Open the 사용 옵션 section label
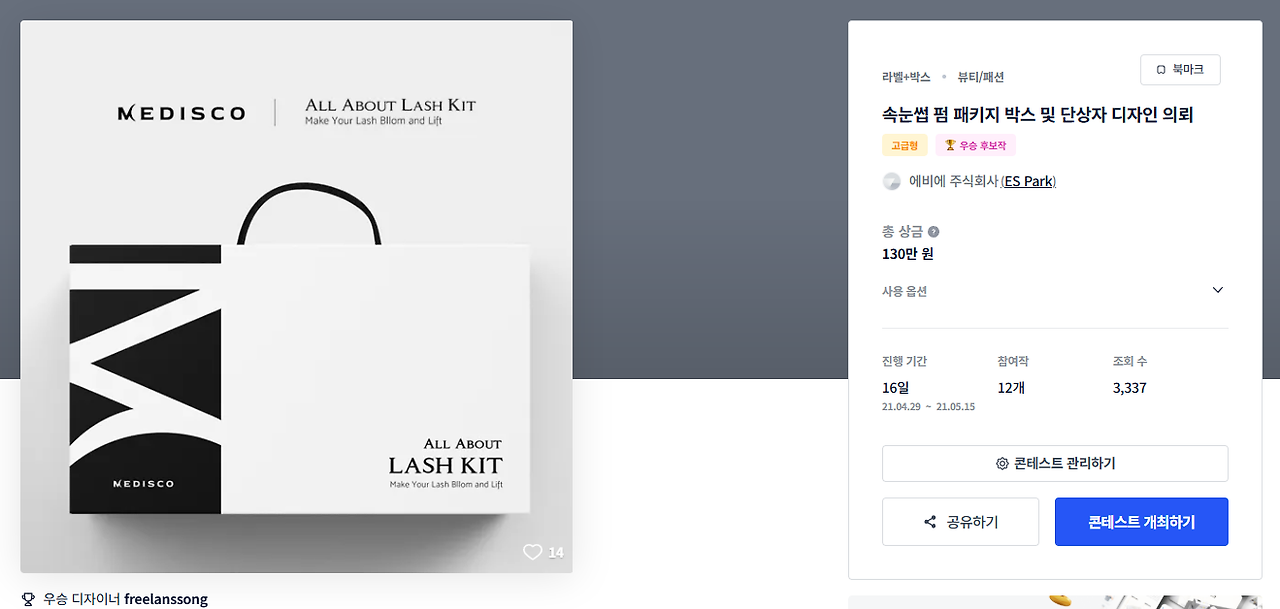1280x609 pixels. [x=904, y=292]
